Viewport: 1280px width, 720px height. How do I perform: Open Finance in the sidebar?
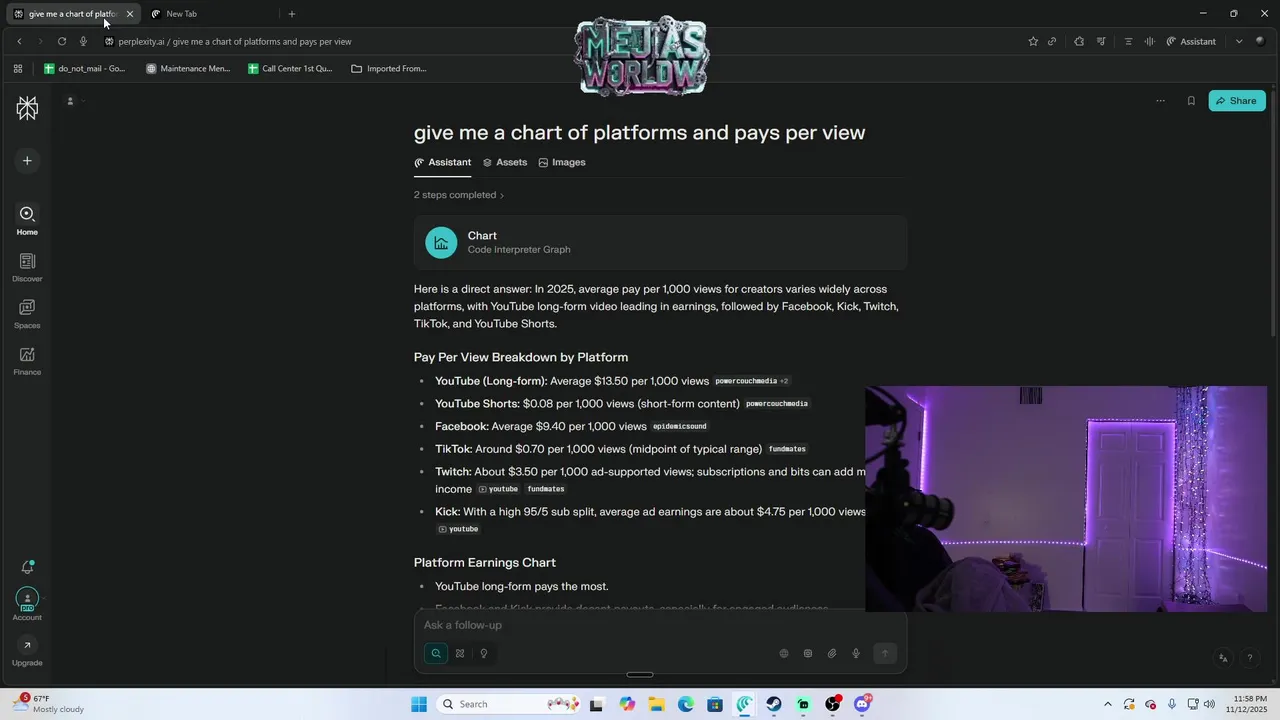pyautogui.click(x=27, y=360)
